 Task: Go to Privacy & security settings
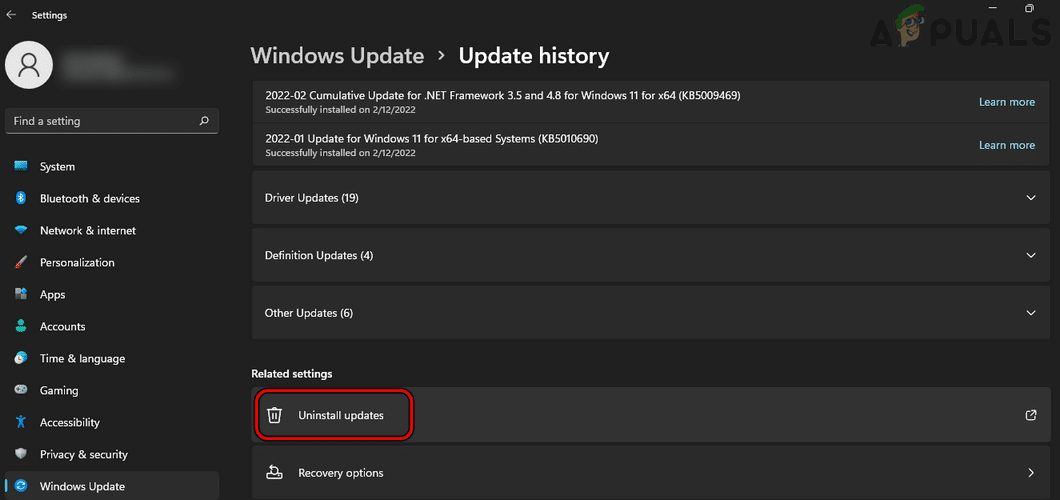coord(83,455)
